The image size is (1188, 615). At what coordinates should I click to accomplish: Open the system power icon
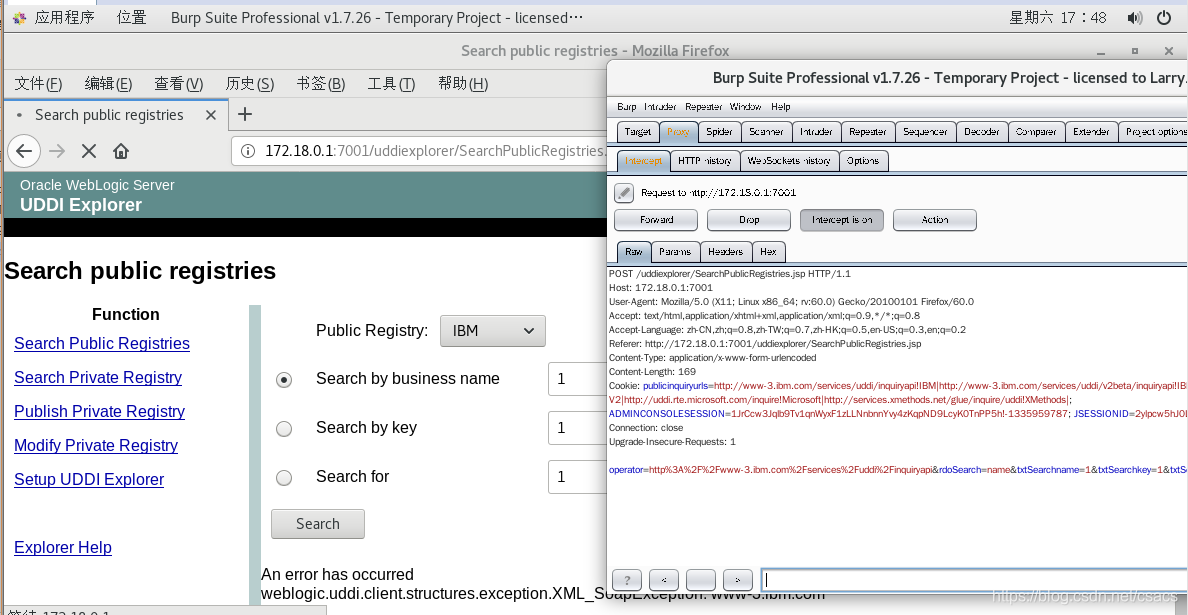point(1165,17)
